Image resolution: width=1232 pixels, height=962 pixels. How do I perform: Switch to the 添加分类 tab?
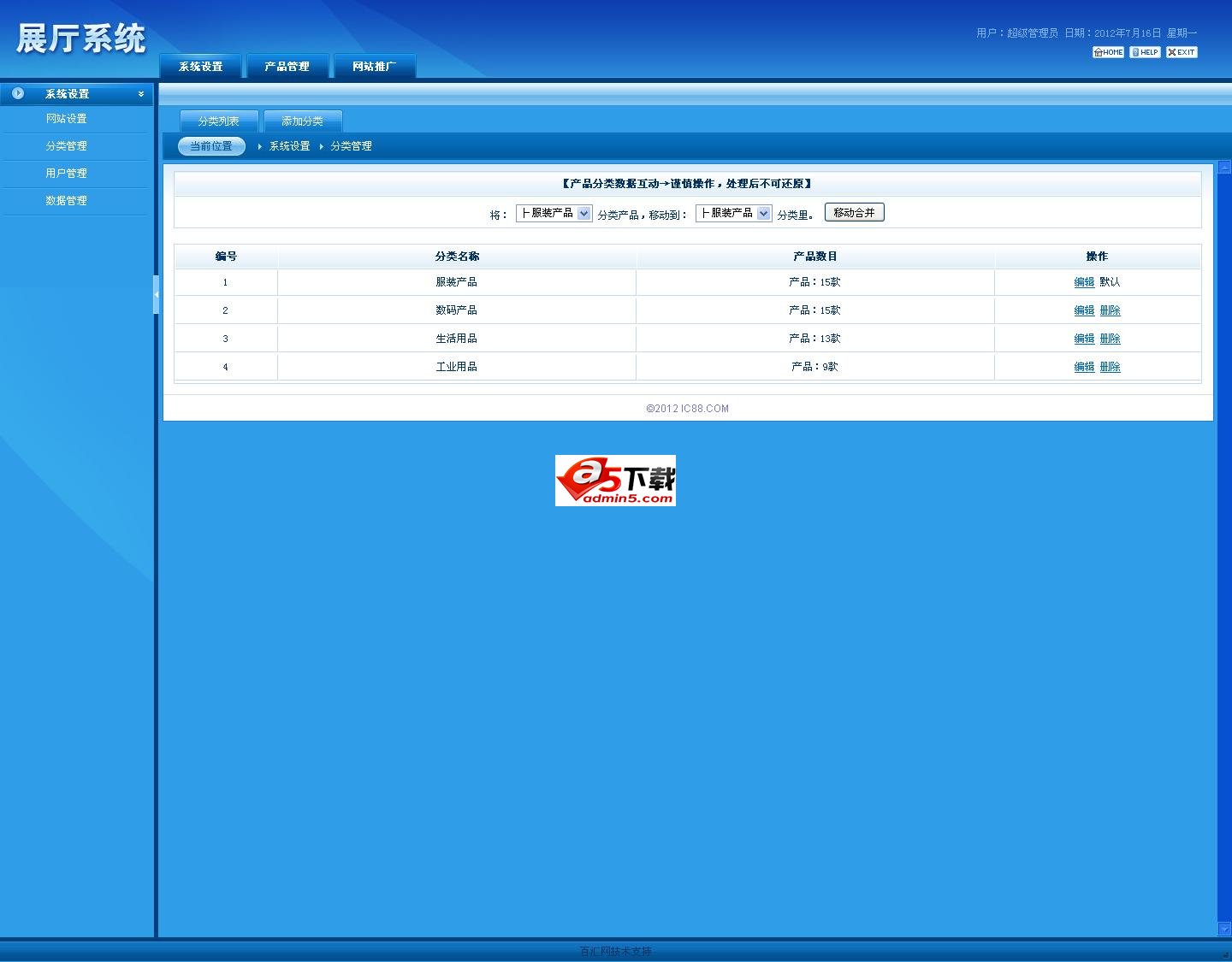(303, 121)
